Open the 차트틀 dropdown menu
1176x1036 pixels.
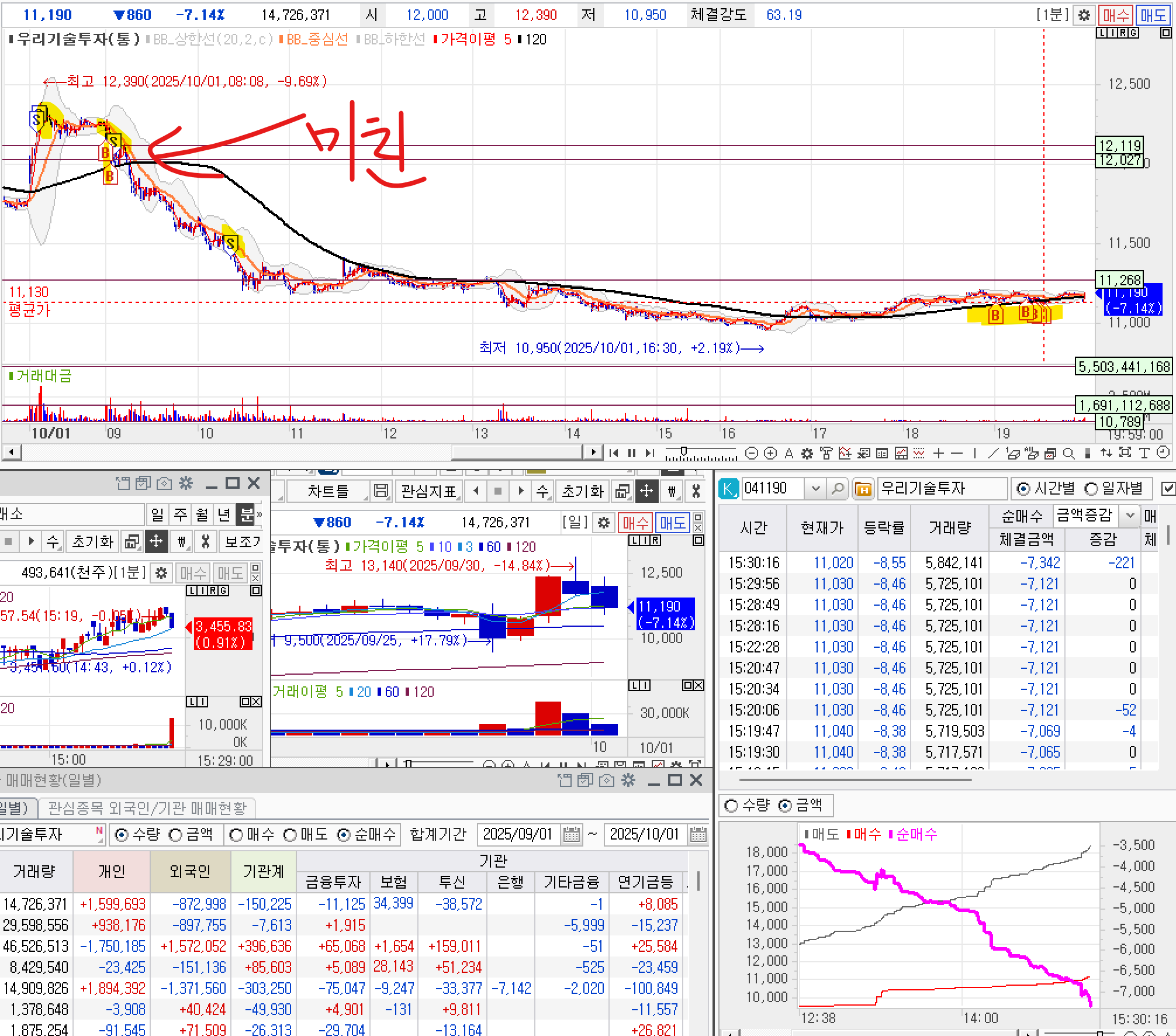pyautogui.click(x=327, y=491)
